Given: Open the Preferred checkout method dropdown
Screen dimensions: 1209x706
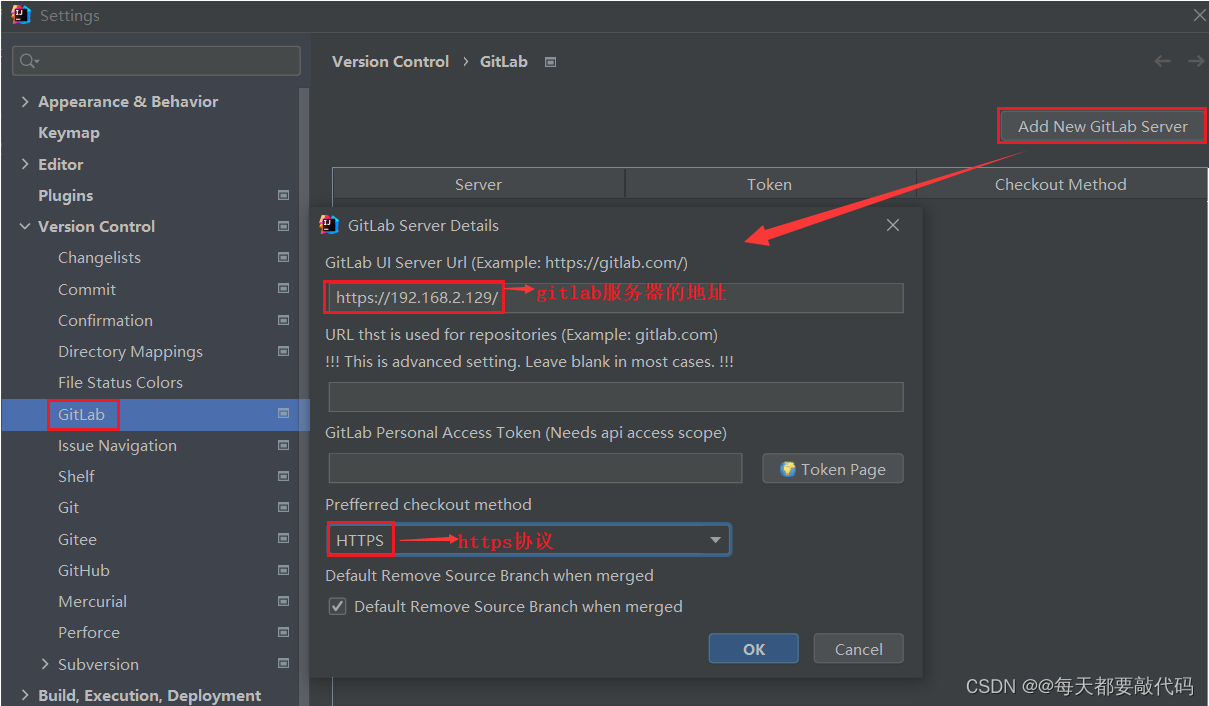Looking at the screenshot, I should 528,540.
